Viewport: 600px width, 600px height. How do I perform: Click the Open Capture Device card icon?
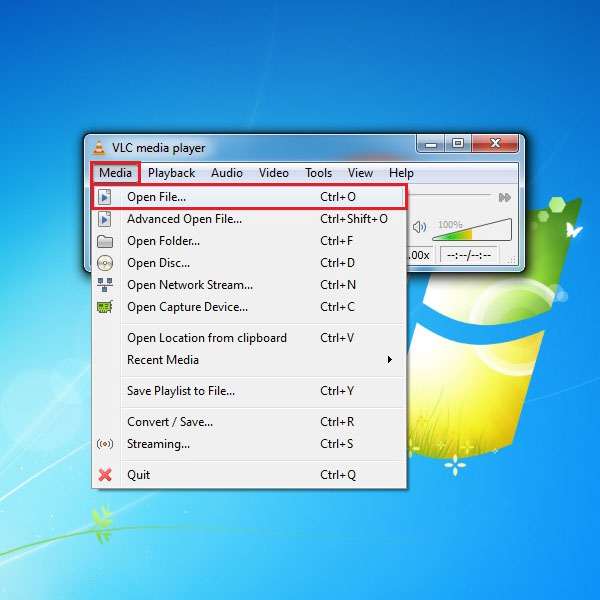point(105,307)
